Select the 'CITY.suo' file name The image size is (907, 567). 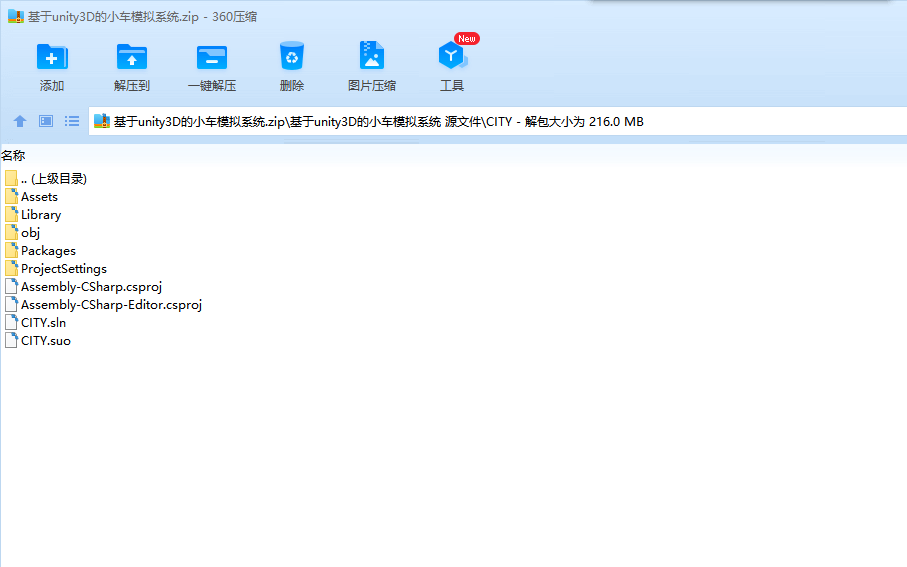pyautogui.click(x=46, y=340)
